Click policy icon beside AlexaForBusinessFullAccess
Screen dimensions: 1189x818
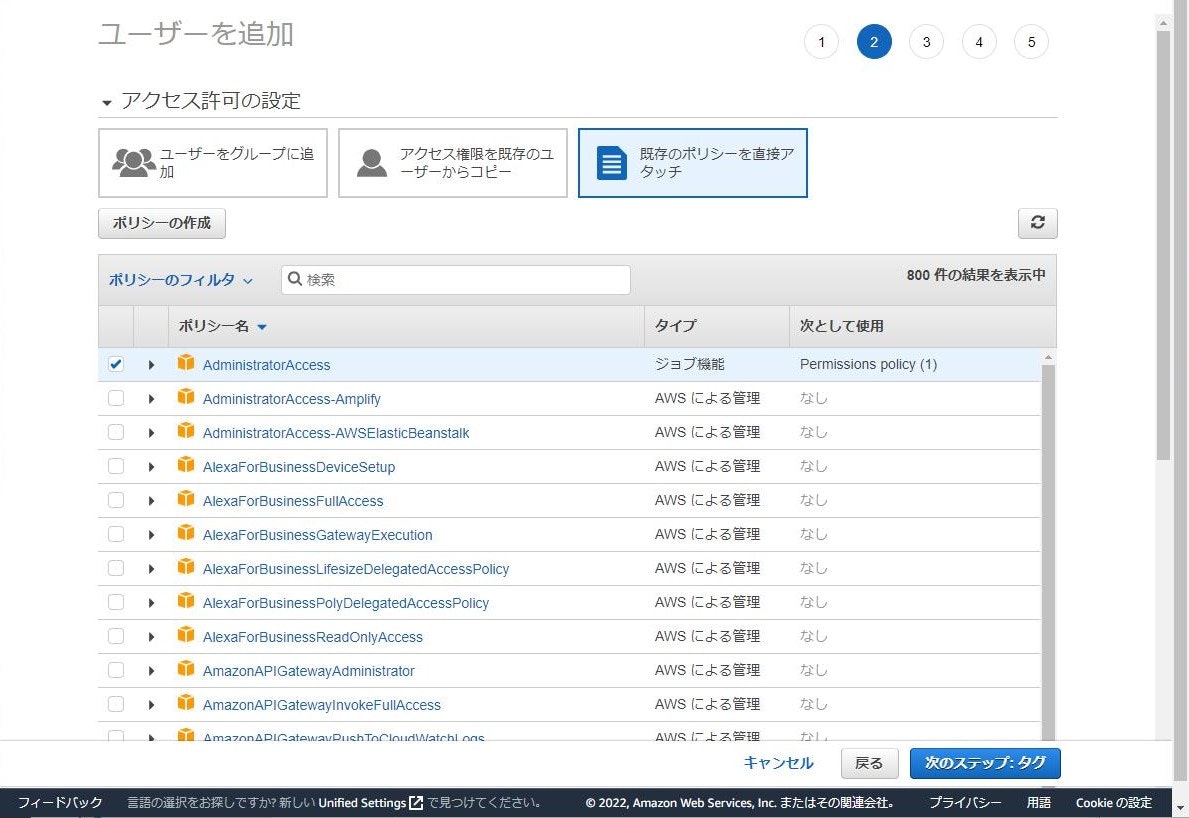[x=186, y=500]
